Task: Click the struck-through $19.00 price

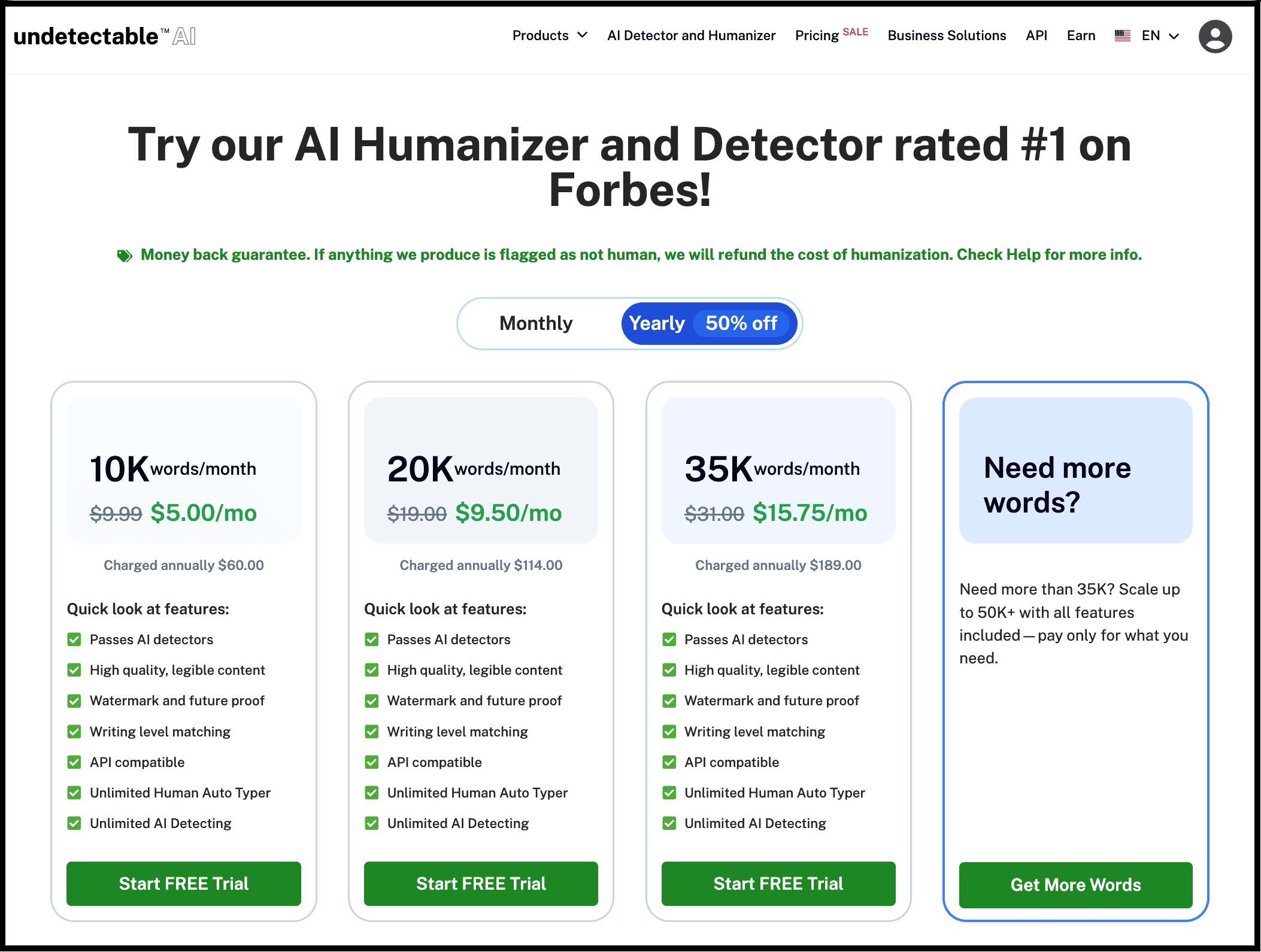Action: [417, 514]
